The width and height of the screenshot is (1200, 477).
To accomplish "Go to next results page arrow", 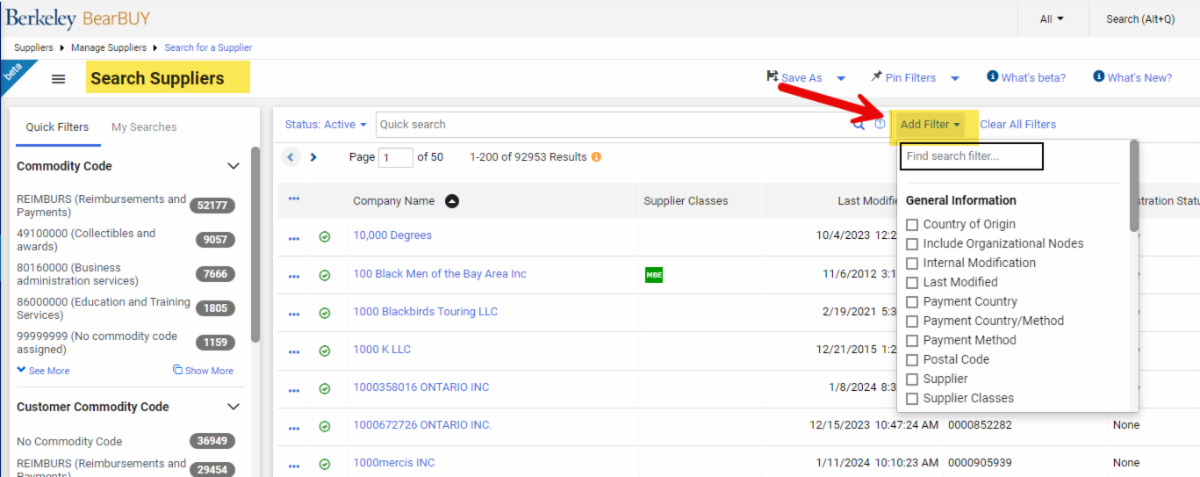I will tap(313, 157).
